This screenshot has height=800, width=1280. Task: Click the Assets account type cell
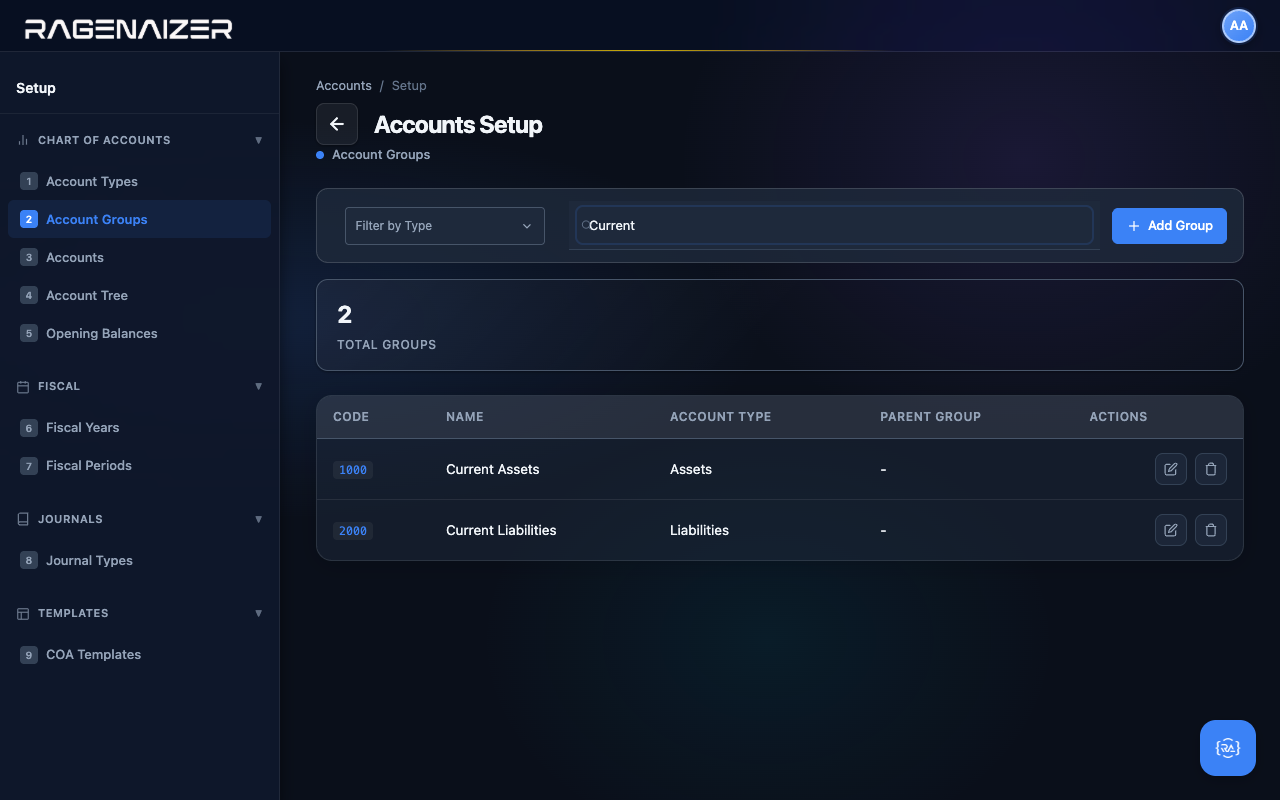coord(691,469)
